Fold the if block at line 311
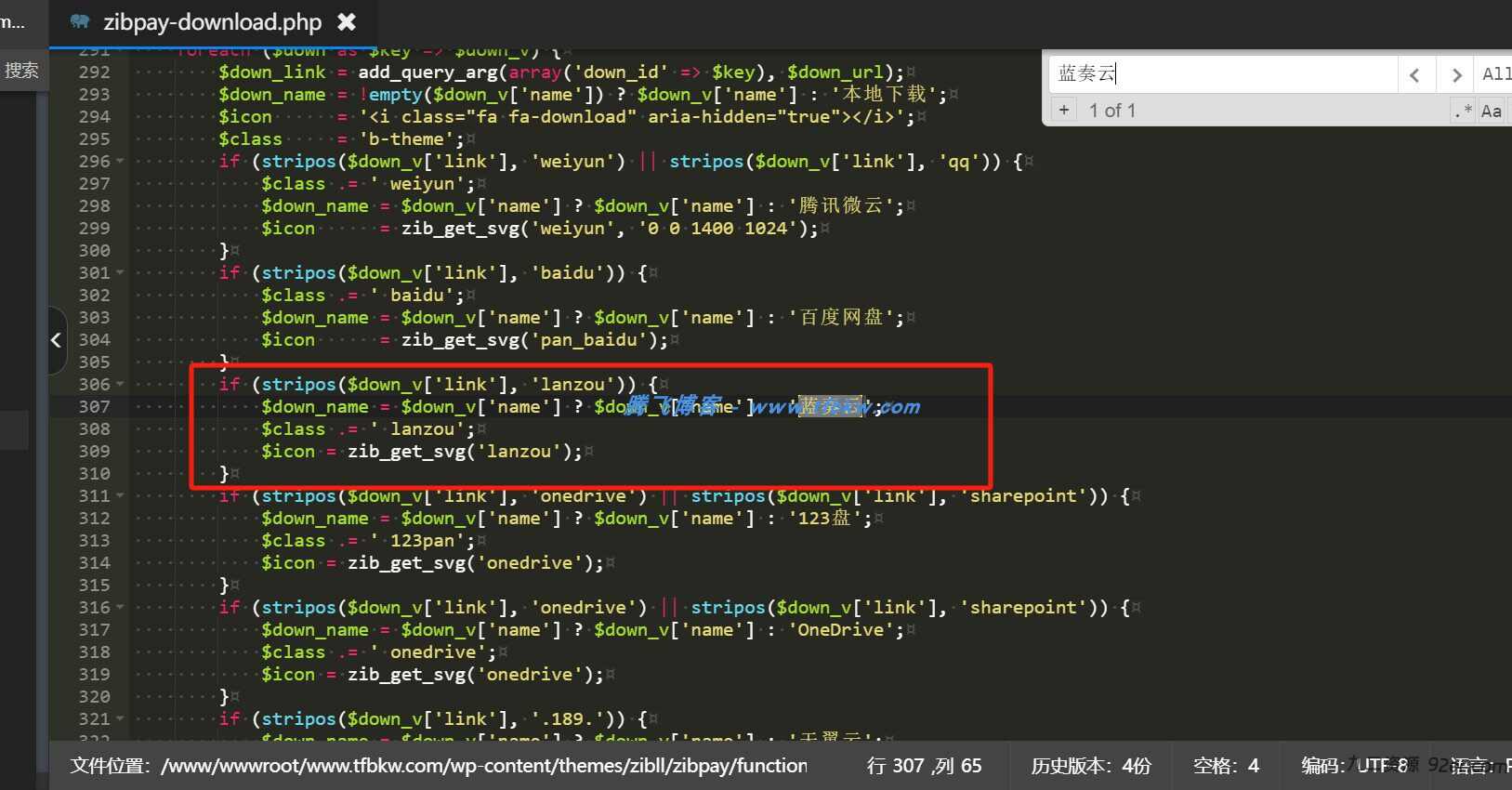 coord(120,495)
